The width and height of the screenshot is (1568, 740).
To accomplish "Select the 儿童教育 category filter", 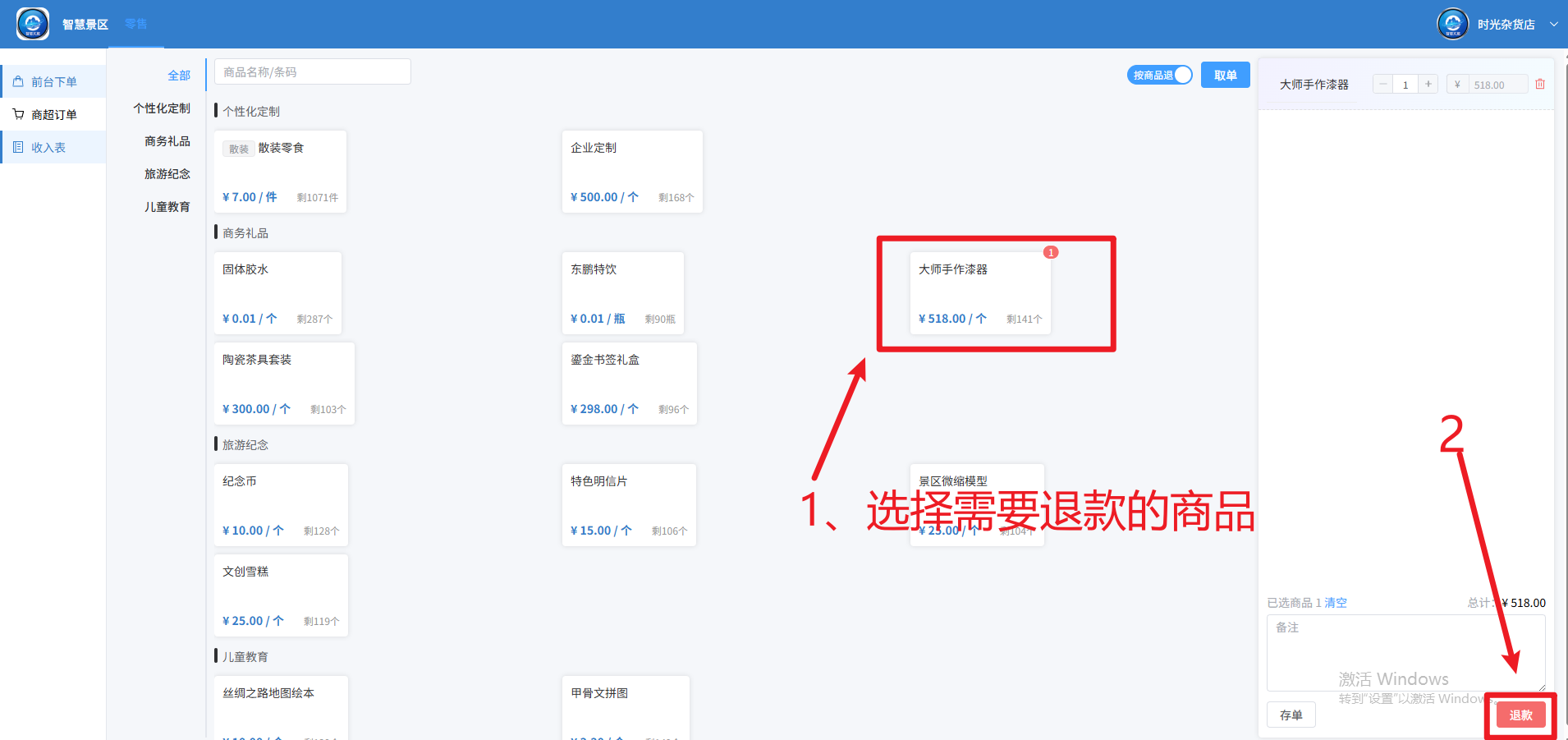I will (x=167, y=207).
